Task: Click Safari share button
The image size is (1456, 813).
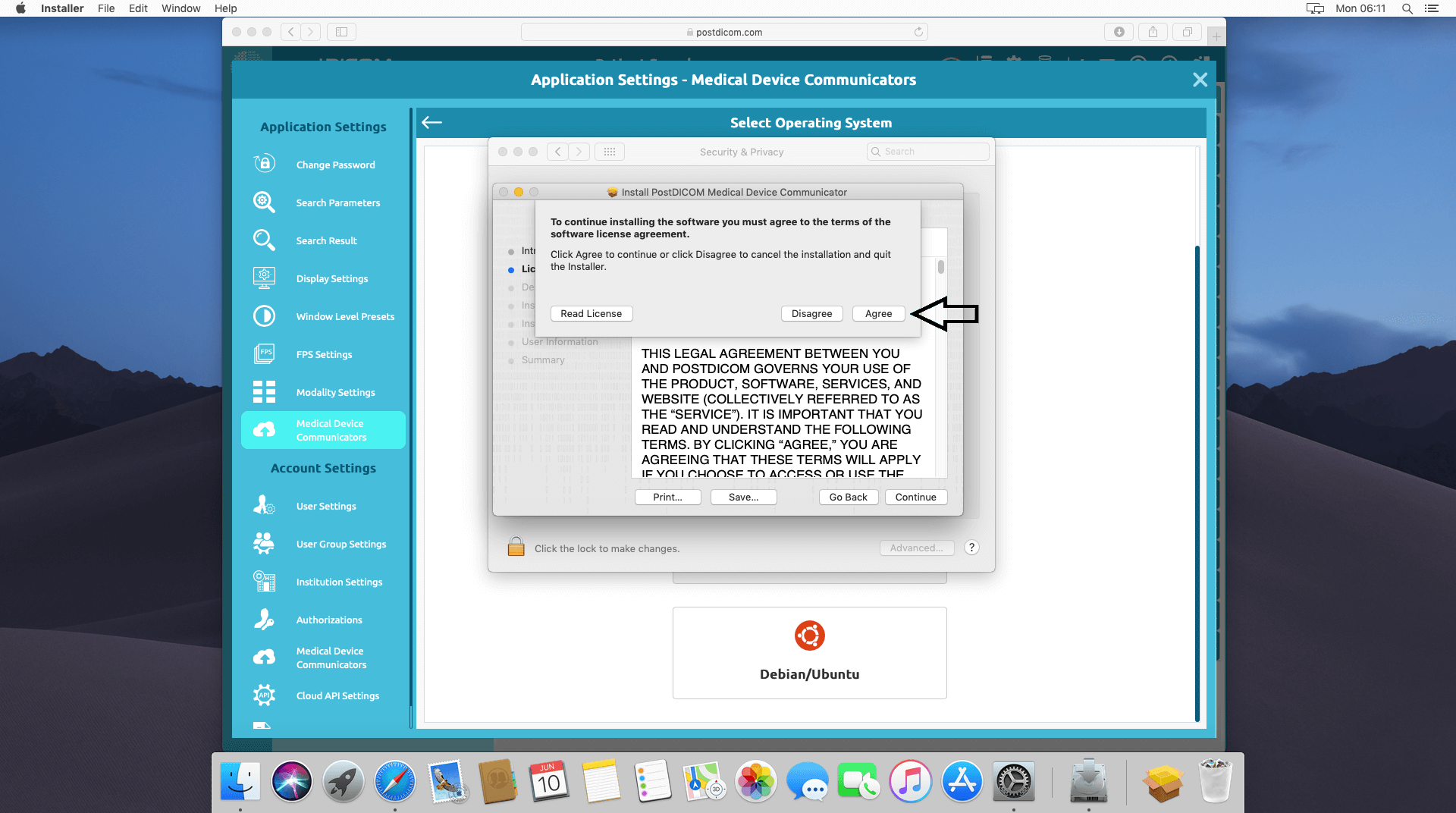Action: point(1153,32)
